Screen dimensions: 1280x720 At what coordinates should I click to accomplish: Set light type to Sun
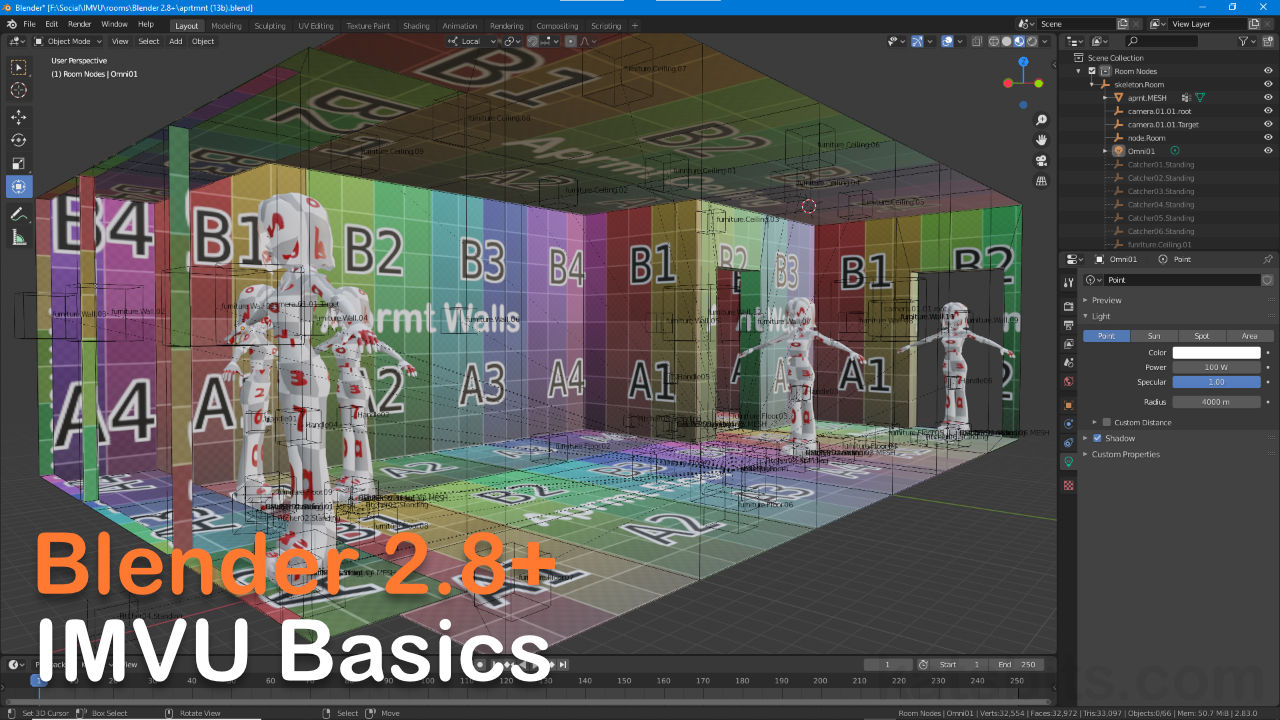pos(1154,336)
